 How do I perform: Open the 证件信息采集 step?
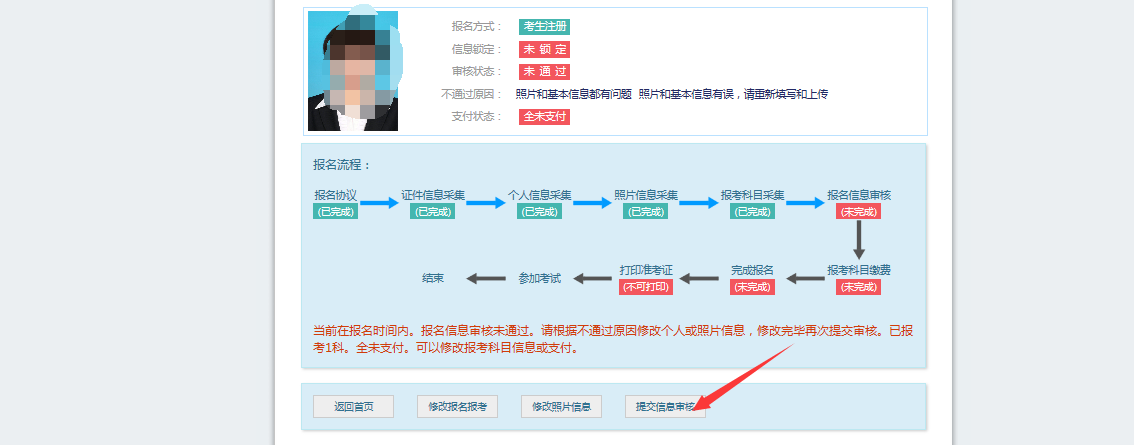[x=433, y=195]
